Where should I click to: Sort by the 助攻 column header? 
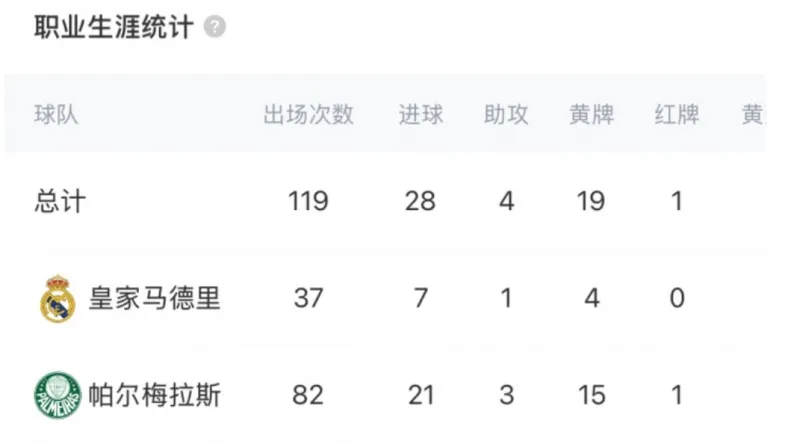(x=506, y=115)
